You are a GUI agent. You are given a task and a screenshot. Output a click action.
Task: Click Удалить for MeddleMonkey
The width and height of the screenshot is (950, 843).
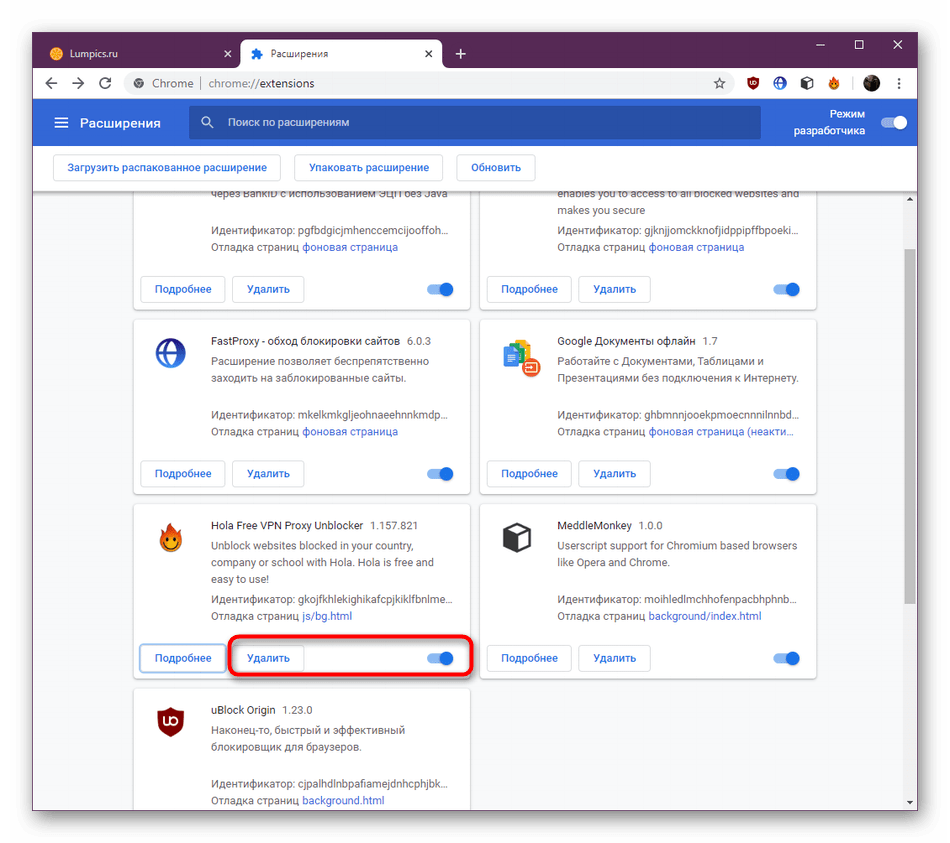[x=614, y=658]
